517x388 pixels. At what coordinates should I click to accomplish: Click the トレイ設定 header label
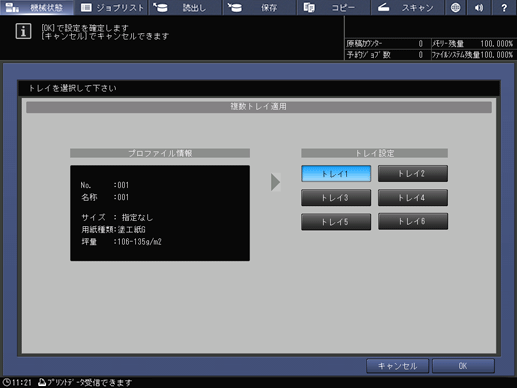pos(374,153)
